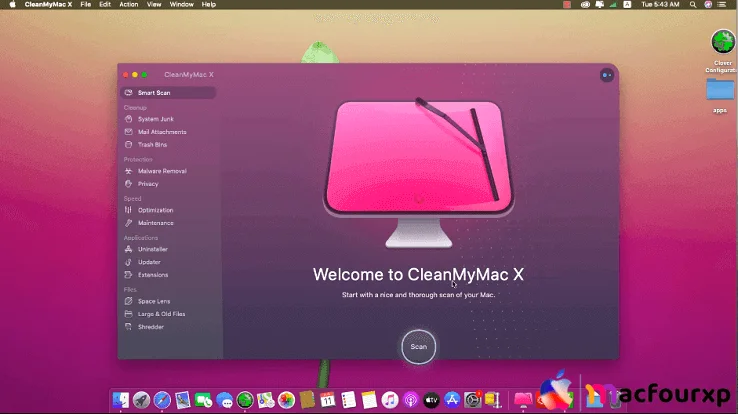Open the Window menu
This screenshot has width=738, height=414.
181,4
